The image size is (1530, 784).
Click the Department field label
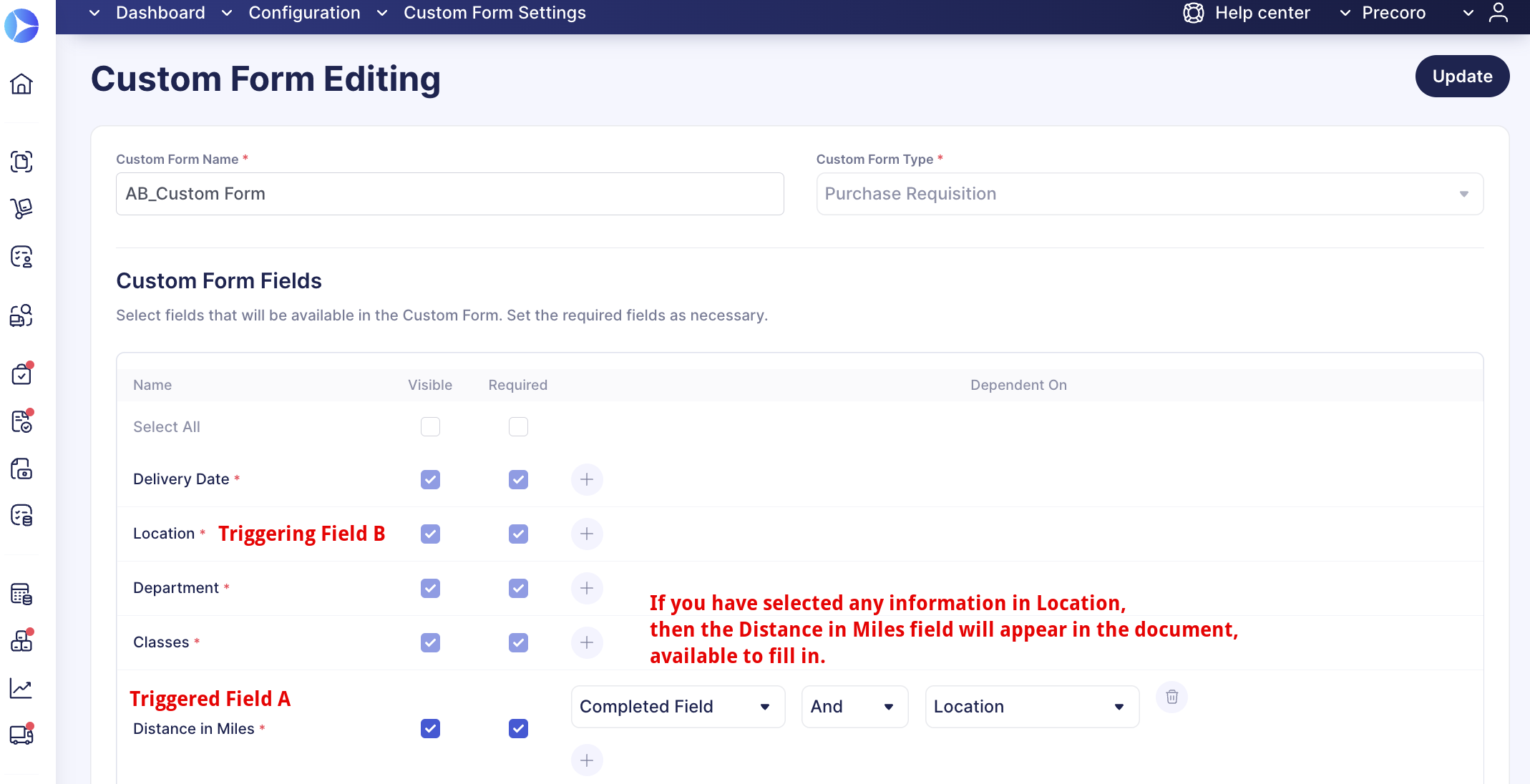(176, 588)
